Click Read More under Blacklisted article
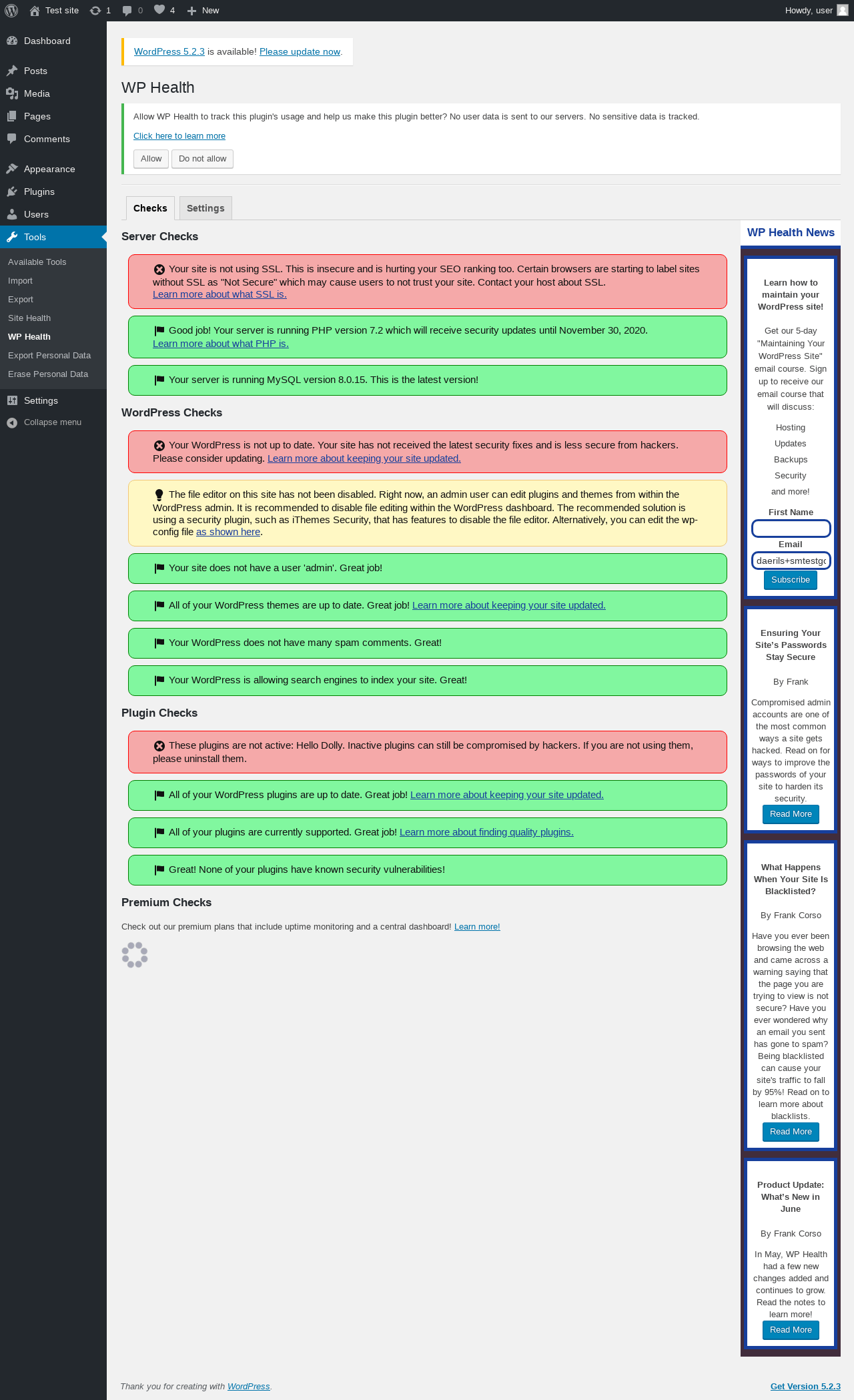Image resolution: width=854 pixels, height=1400 pixels. (791, 1132)
